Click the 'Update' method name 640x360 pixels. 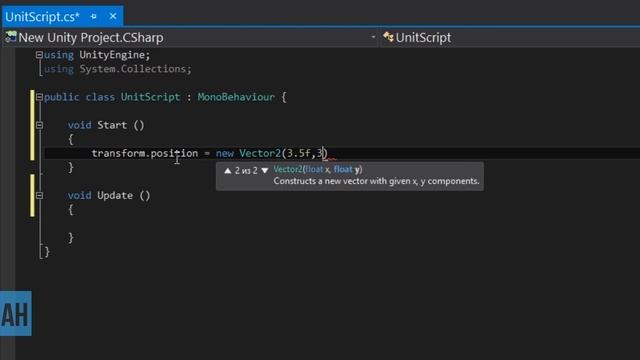[115, 196]
